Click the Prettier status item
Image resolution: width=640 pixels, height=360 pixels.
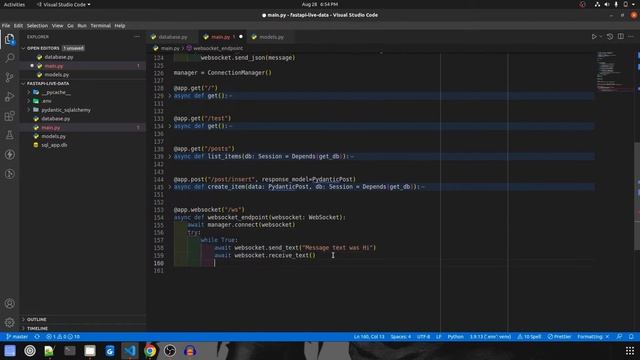559,337
